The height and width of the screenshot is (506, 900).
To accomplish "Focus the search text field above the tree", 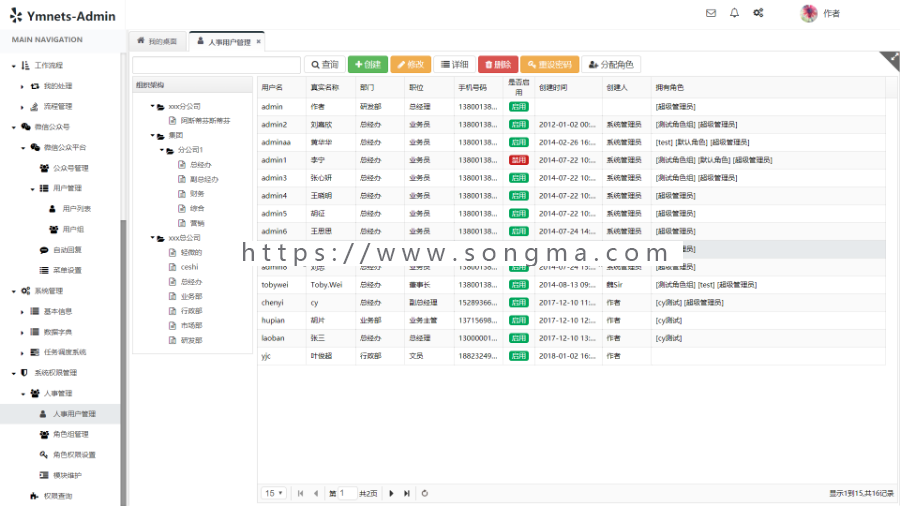I will coord(216,65).
